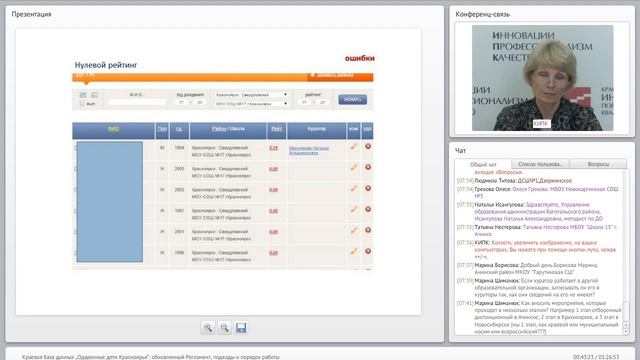Image resolution: width=640 pixels, height=360 pixels.
Task: Click the pencil edit icon in the 1998 row
Action: pos(354,251)
